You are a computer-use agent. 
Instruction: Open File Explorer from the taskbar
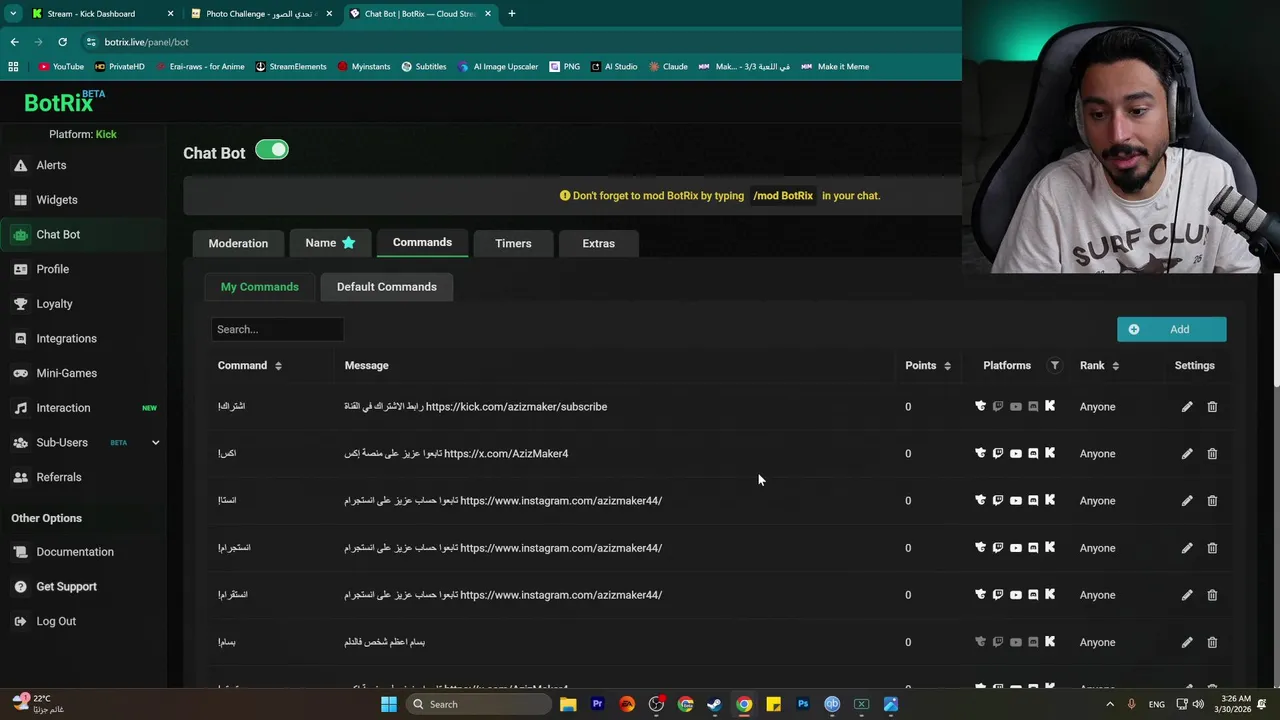coord(568,704)
